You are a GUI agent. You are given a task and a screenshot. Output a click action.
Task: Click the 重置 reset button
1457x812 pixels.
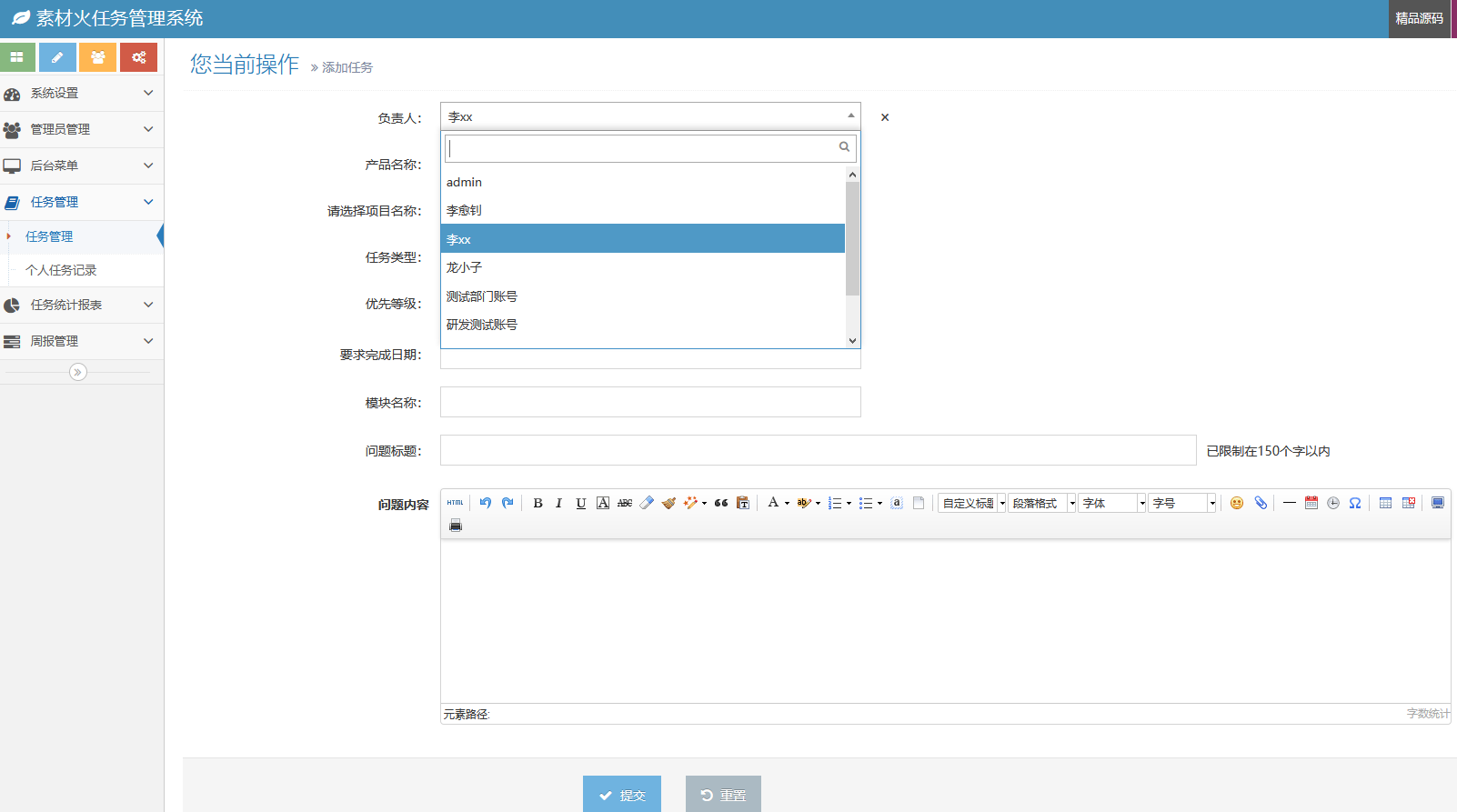click(723, 795)
